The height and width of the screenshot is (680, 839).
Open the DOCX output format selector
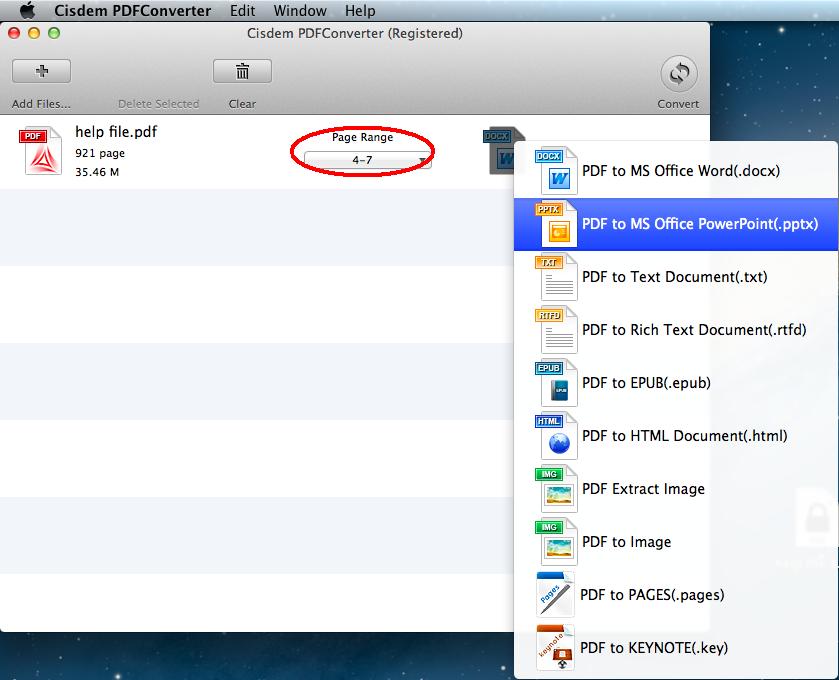[x=503, y=148]
